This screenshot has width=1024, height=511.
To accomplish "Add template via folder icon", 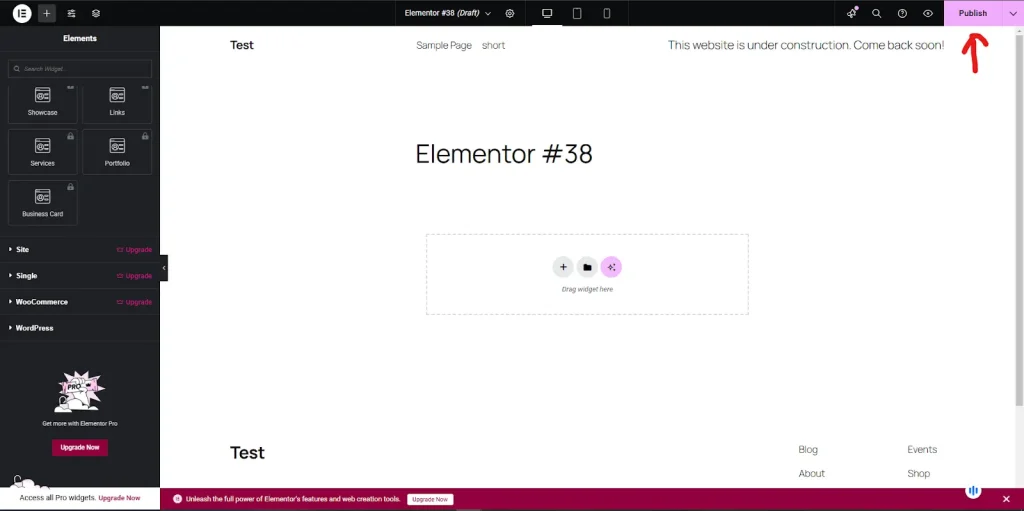I will [587, 267].
